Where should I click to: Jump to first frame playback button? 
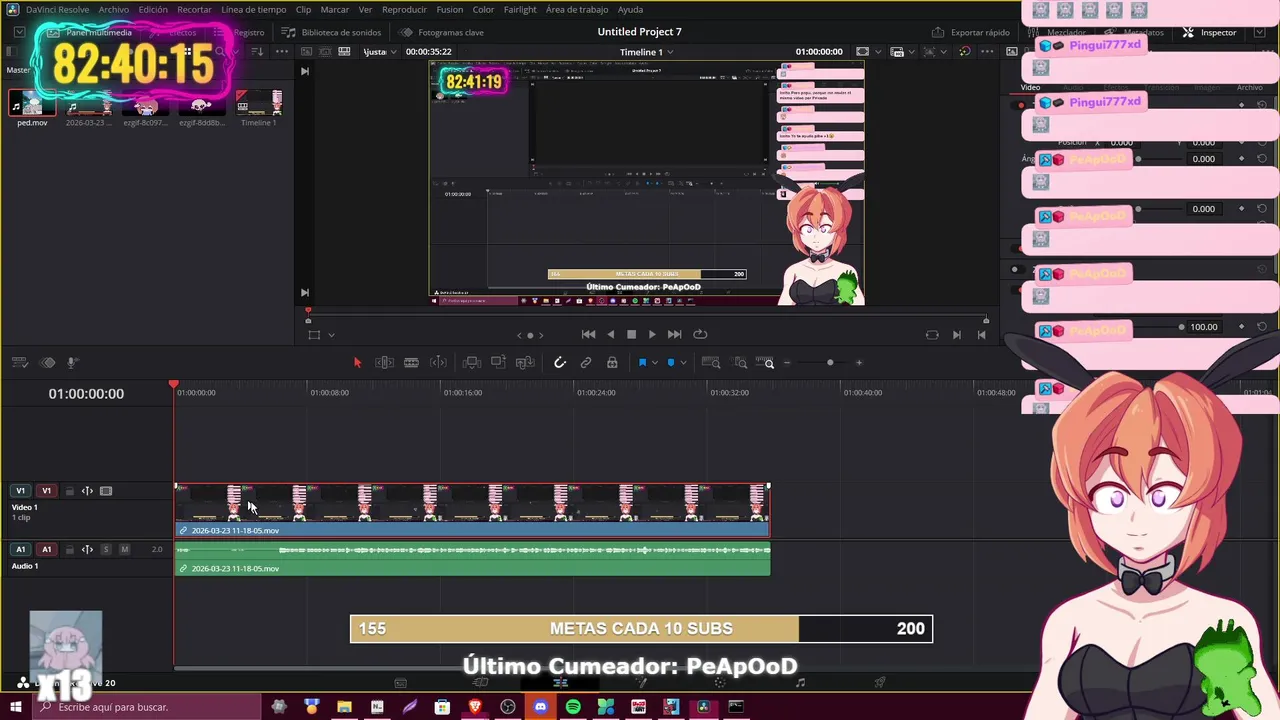pyautogui.click(x=588, y=334)
